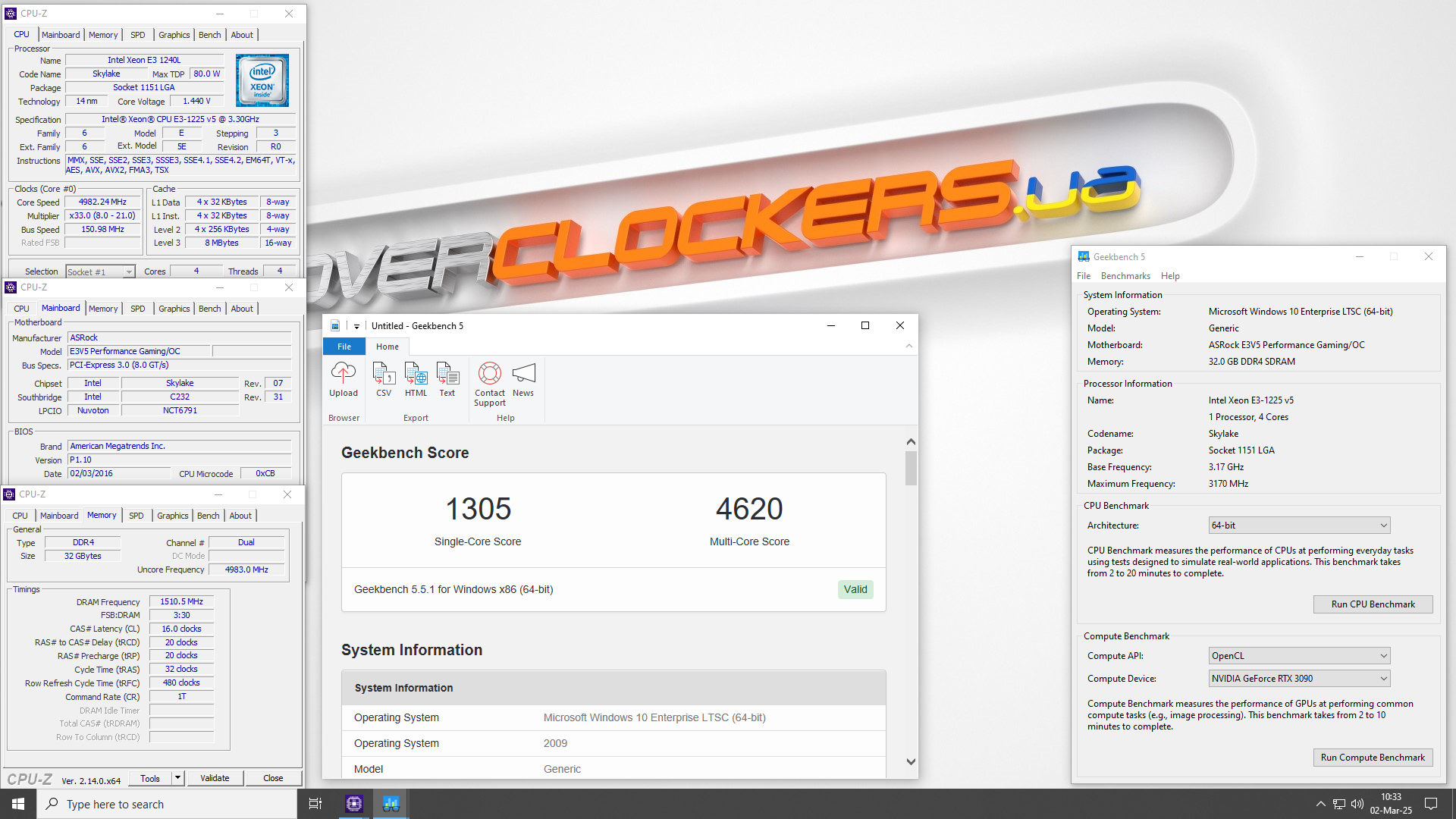Open network status tray icon
Screen dimensions: 1456x819
pos(1339,804)
